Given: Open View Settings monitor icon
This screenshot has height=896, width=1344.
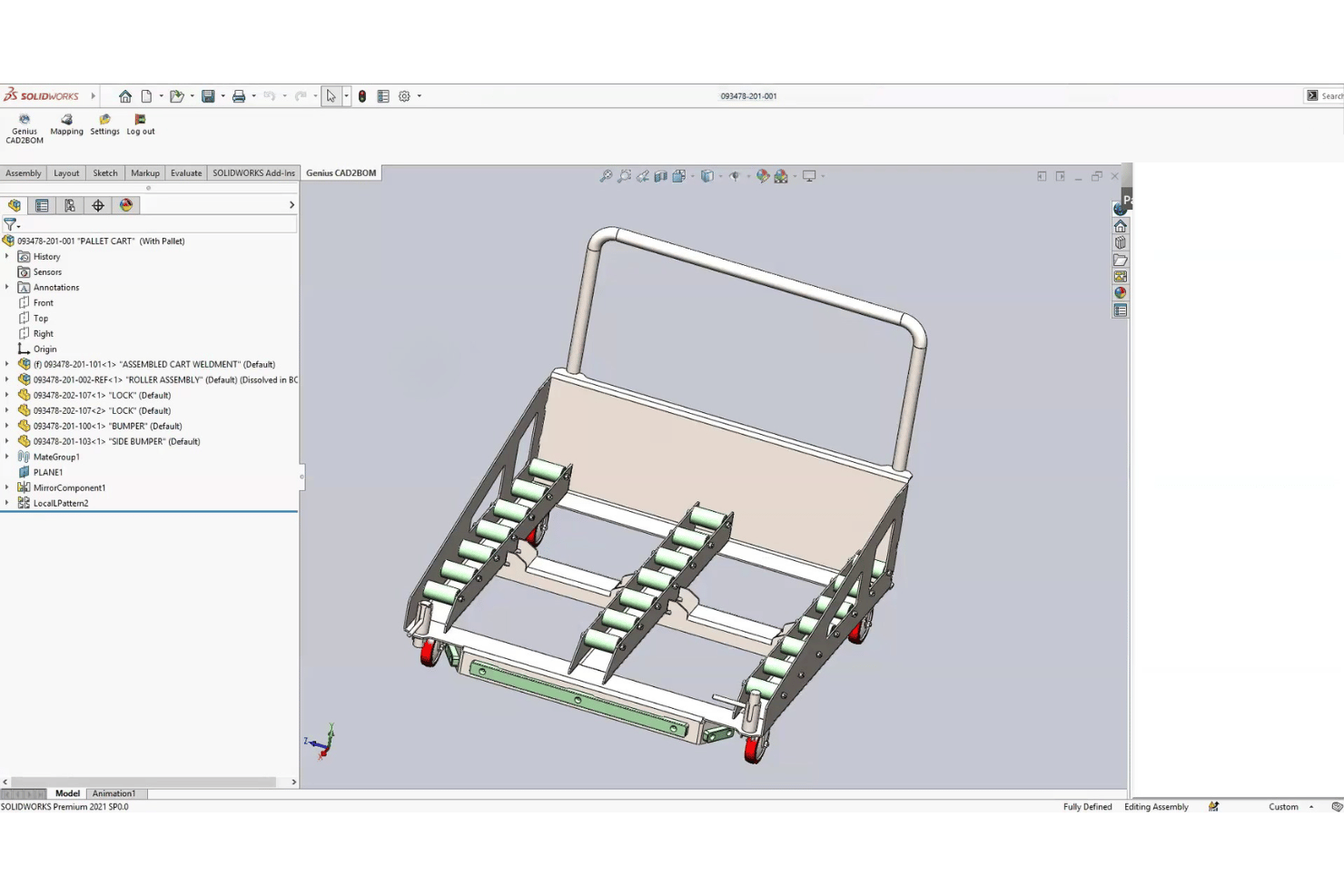Looking at the screenshot, I should (809, 176).
